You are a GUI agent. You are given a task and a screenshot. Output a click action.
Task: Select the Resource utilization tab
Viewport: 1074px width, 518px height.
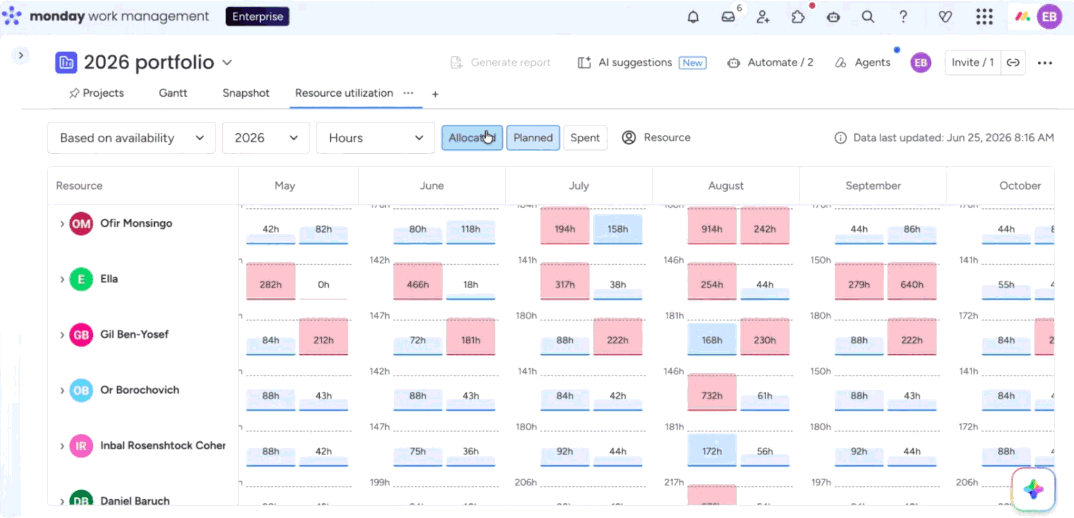point(344,93)
